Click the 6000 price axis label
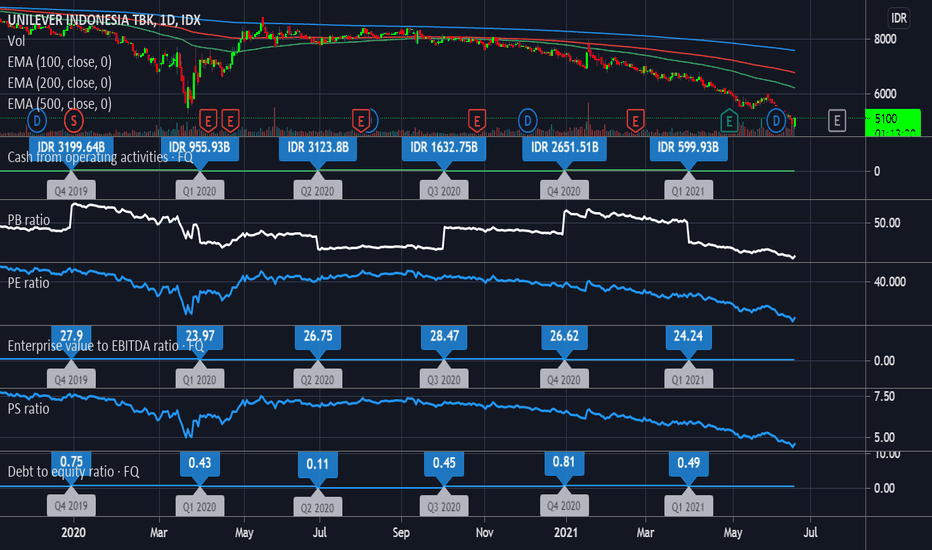The height and width of the screenshot is (550, 932). pyautogui.click(x=884, y=94)
